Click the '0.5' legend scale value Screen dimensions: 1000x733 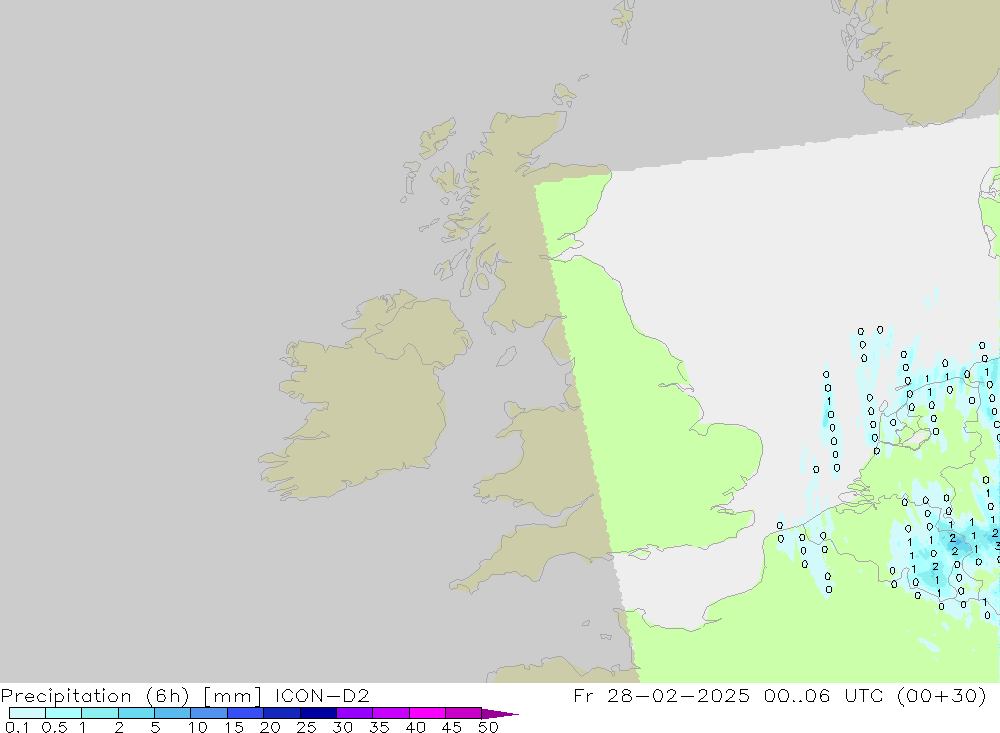click(54, 727)
